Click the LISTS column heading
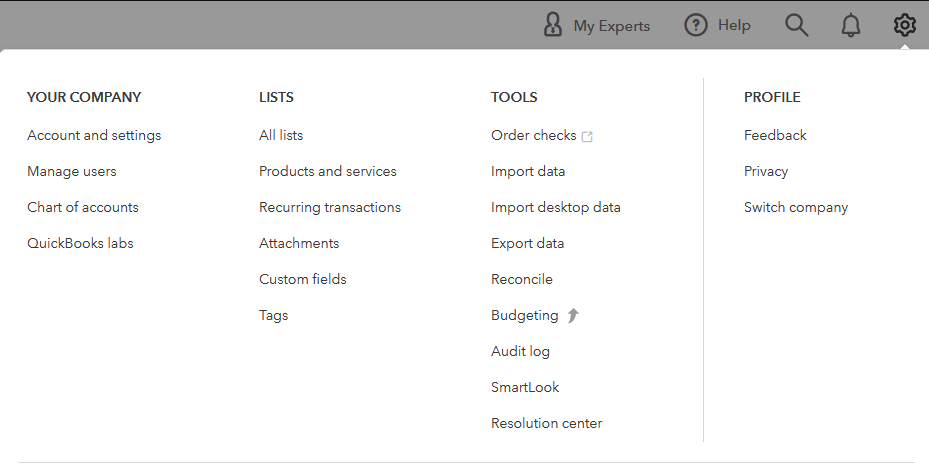 point(276,97)
